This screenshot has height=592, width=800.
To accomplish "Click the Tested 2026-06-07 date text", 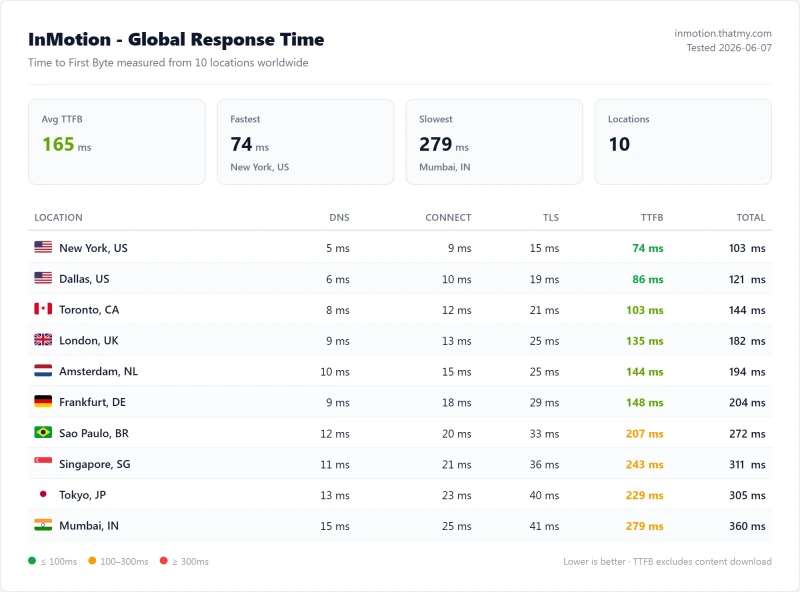I will (x=729, y=47).
